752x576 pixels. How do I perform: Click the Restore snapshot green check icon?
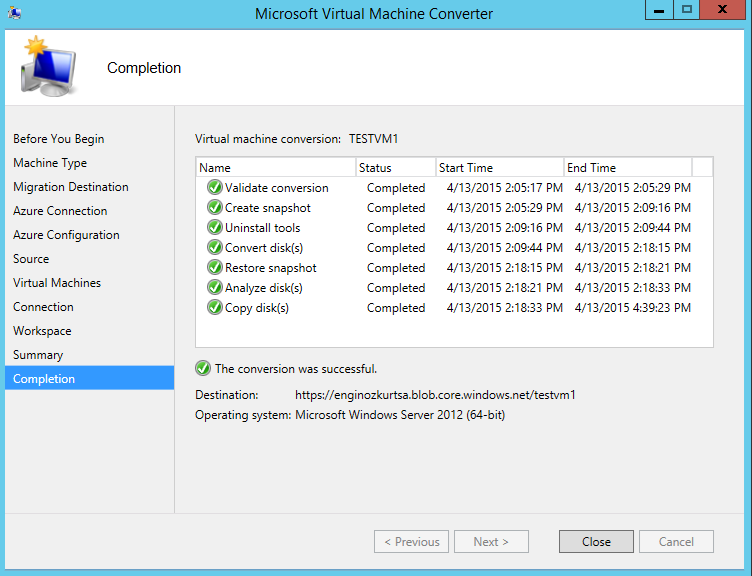tap(215, 267)
